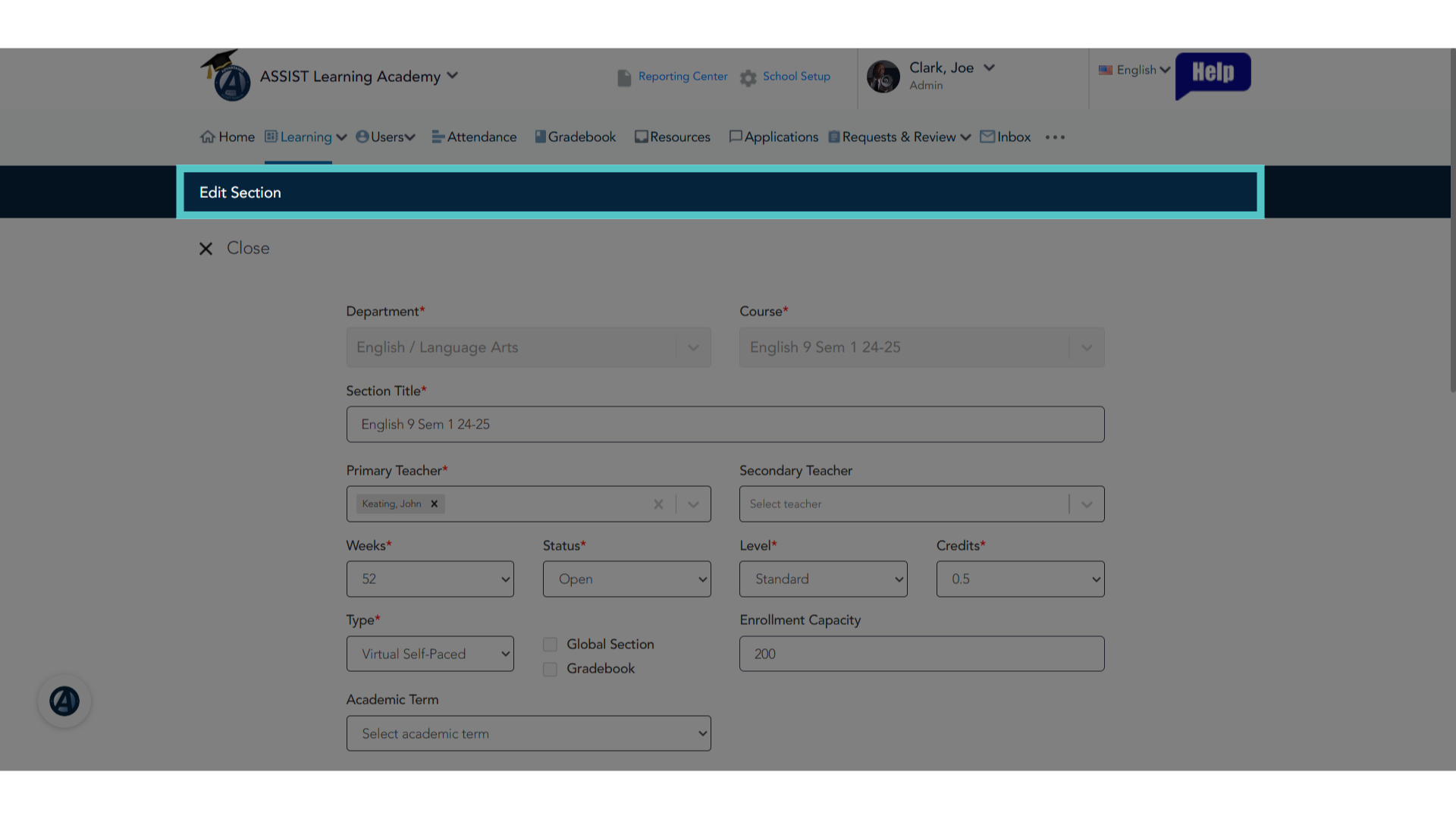Click the Help speech bubble button
1456x819 pixels.
point(1213,75)
